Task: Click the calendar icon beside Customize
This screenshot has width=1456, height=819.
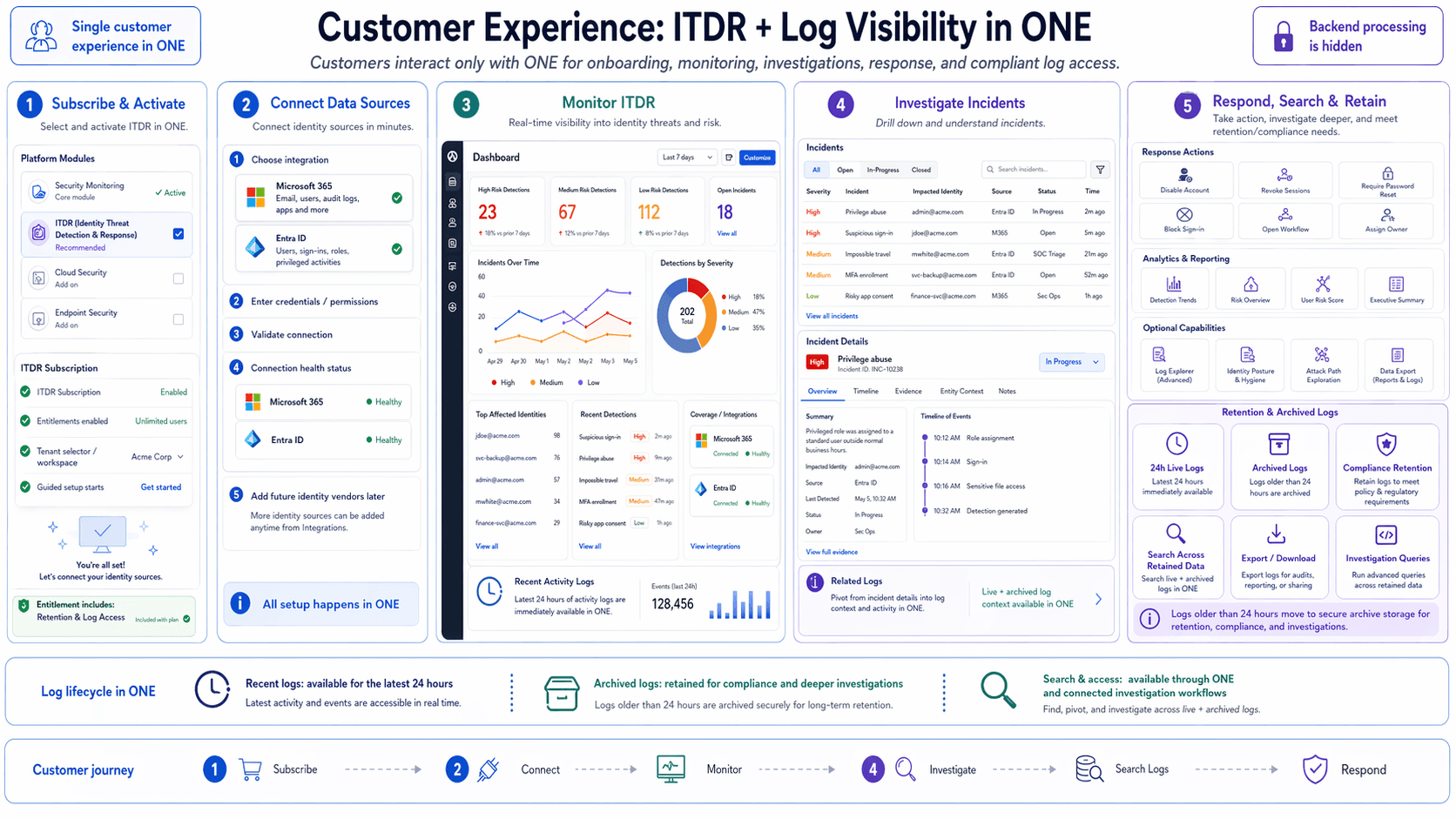Action: [x=729, y=158]
